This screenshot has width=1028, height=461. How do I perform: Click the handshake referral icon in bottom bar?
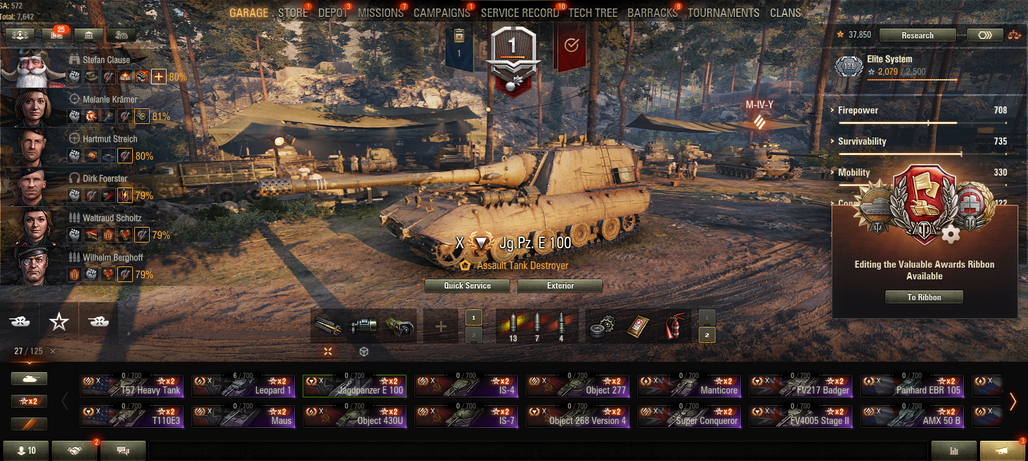(x=74, y=451)
